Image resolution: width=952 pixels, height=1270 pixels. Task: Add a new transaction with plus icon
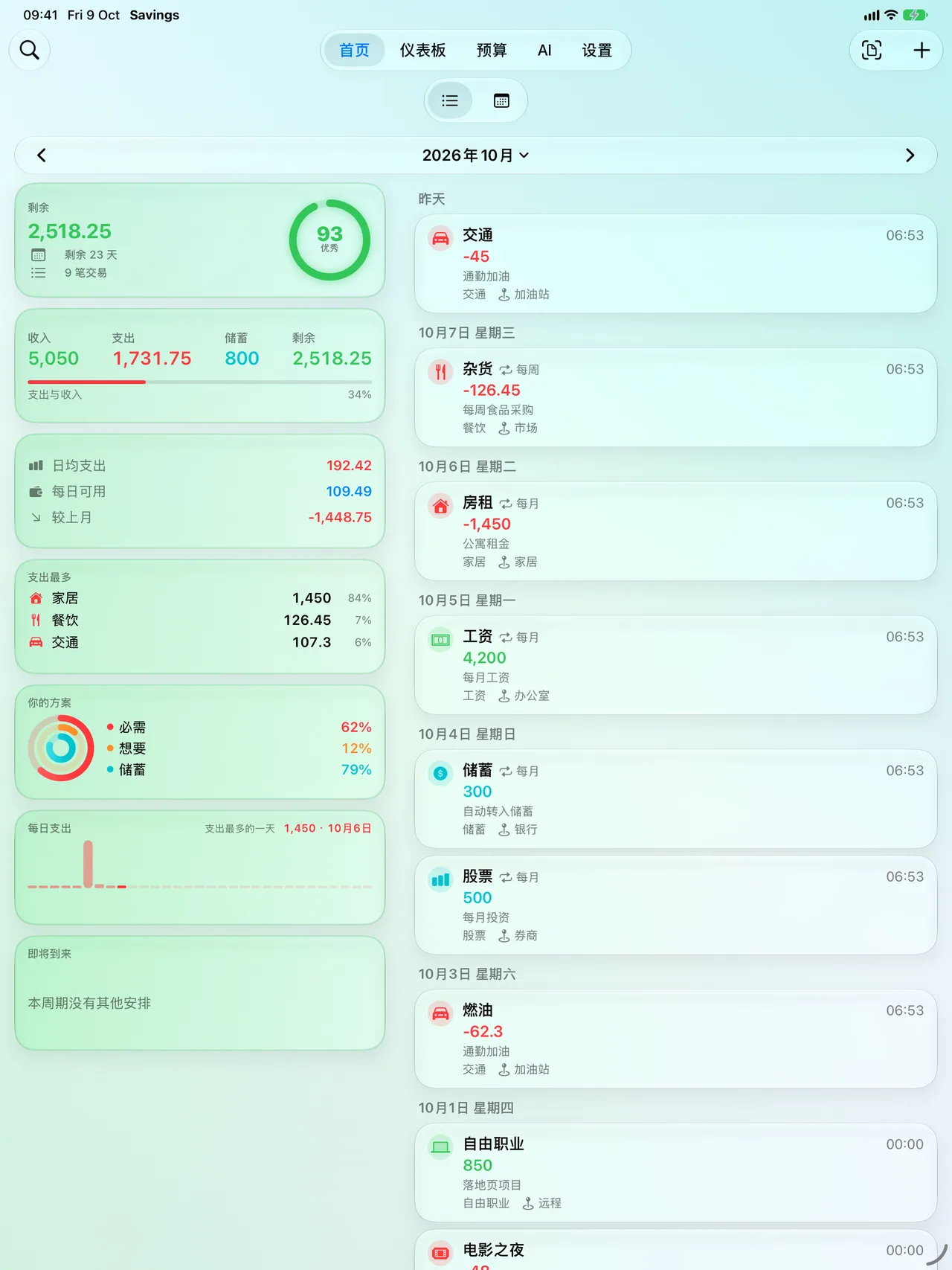[x=922, y=50]
